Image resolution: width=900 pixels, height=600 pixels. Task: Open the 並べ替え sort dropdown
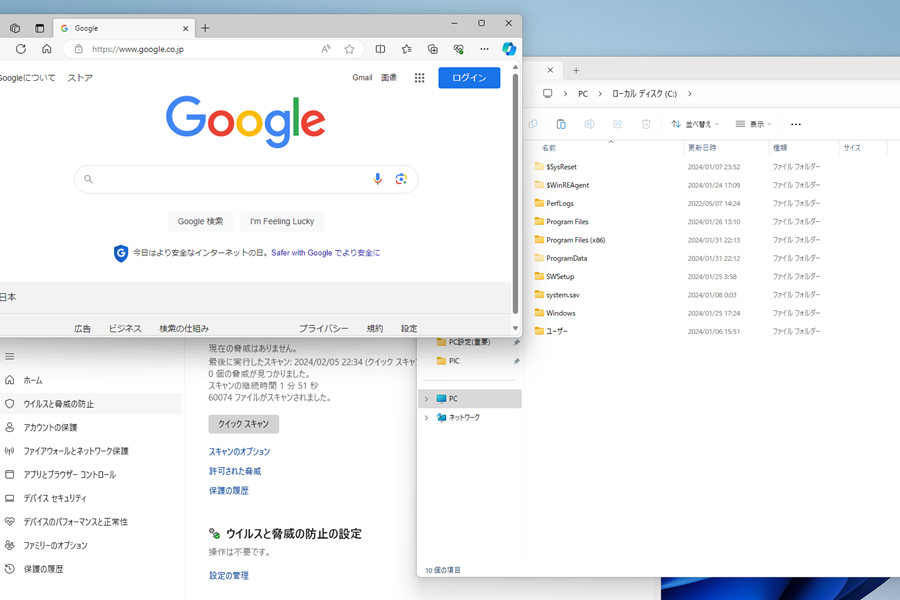(696, 124)
